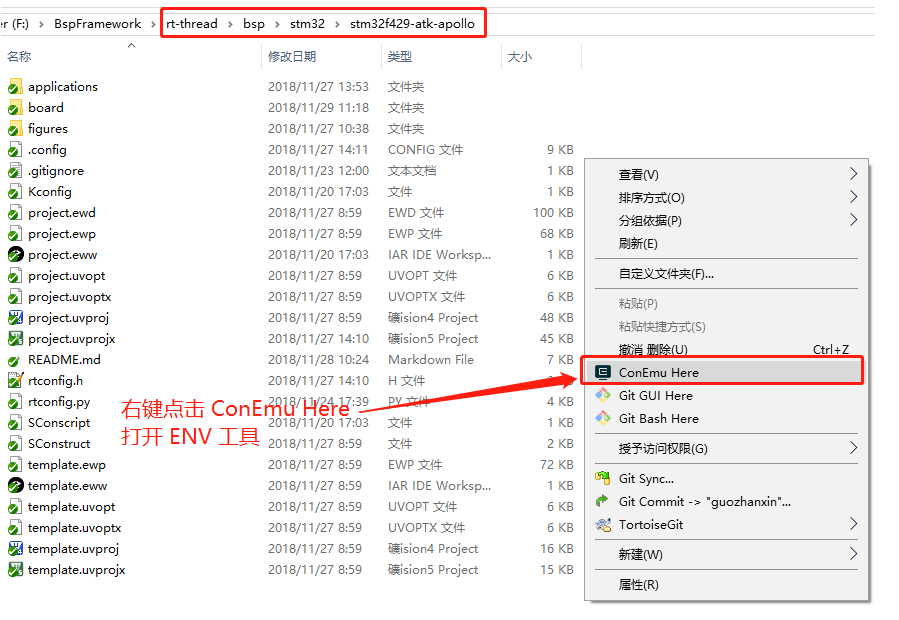Choose 自定义文件夹(F)... menu entry
The height and width of the screenshot is (620, 899).
coord(666,273)
